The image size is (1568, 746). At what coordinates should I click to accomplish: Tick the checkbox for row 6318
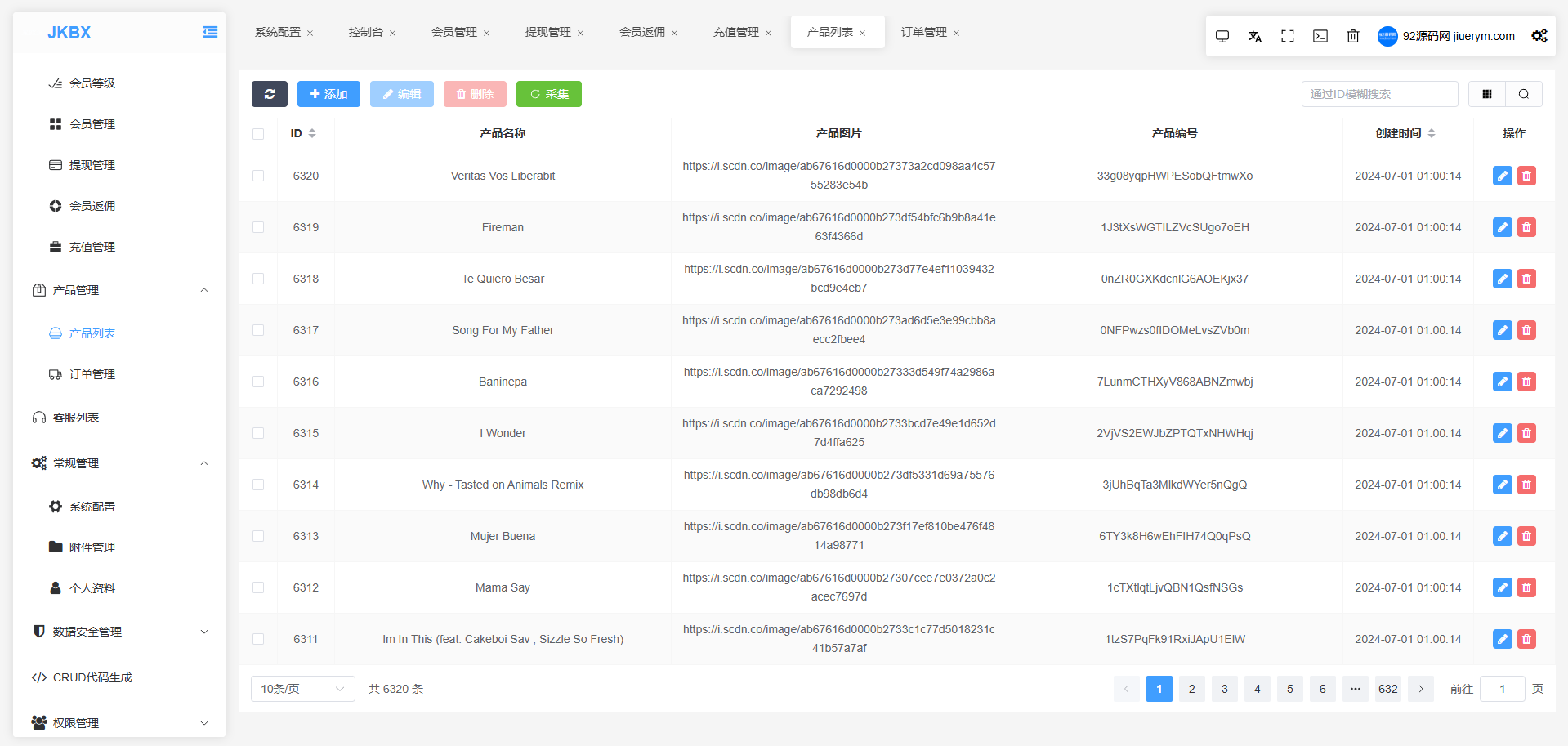258,279
